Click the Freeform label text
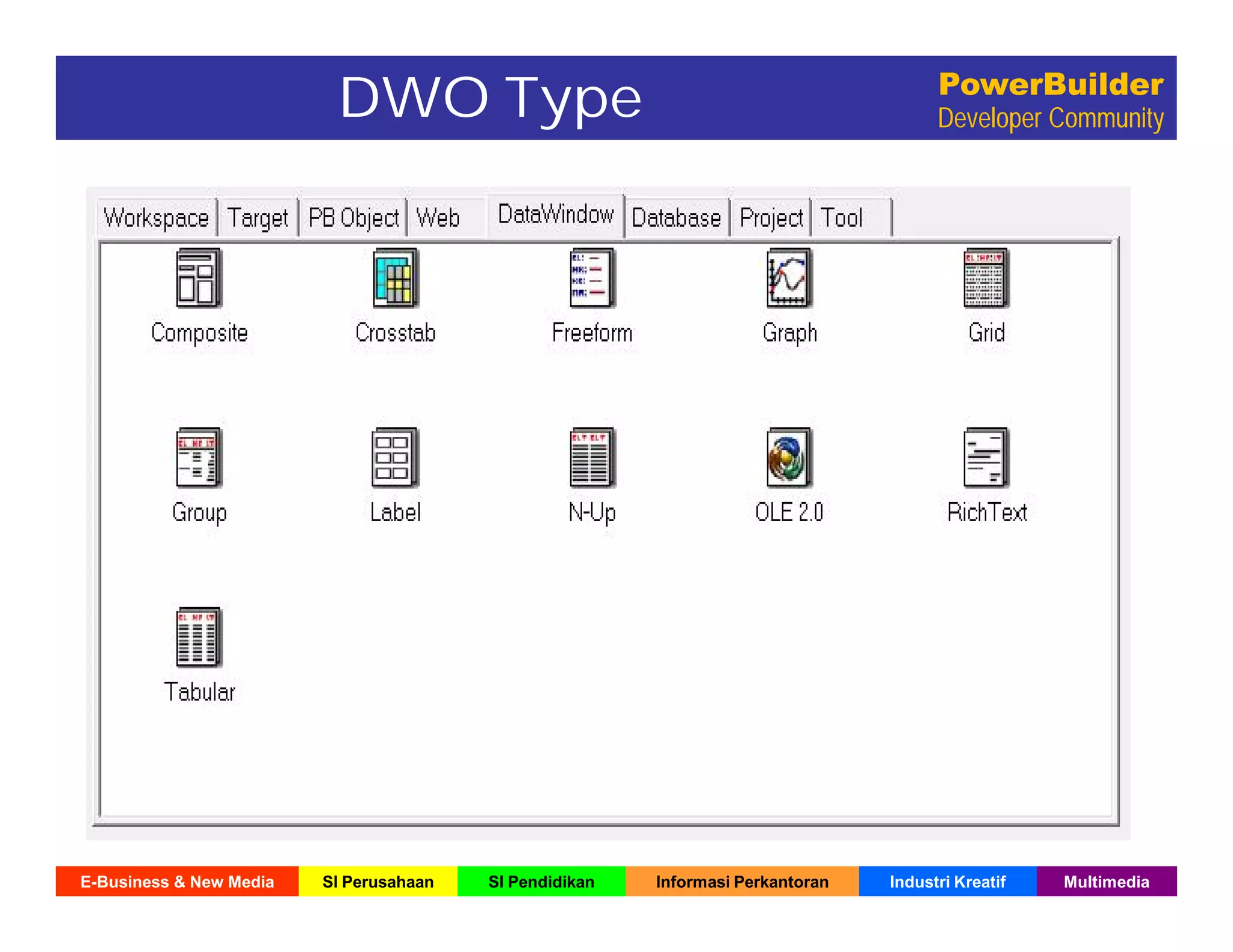 [592, 332]
